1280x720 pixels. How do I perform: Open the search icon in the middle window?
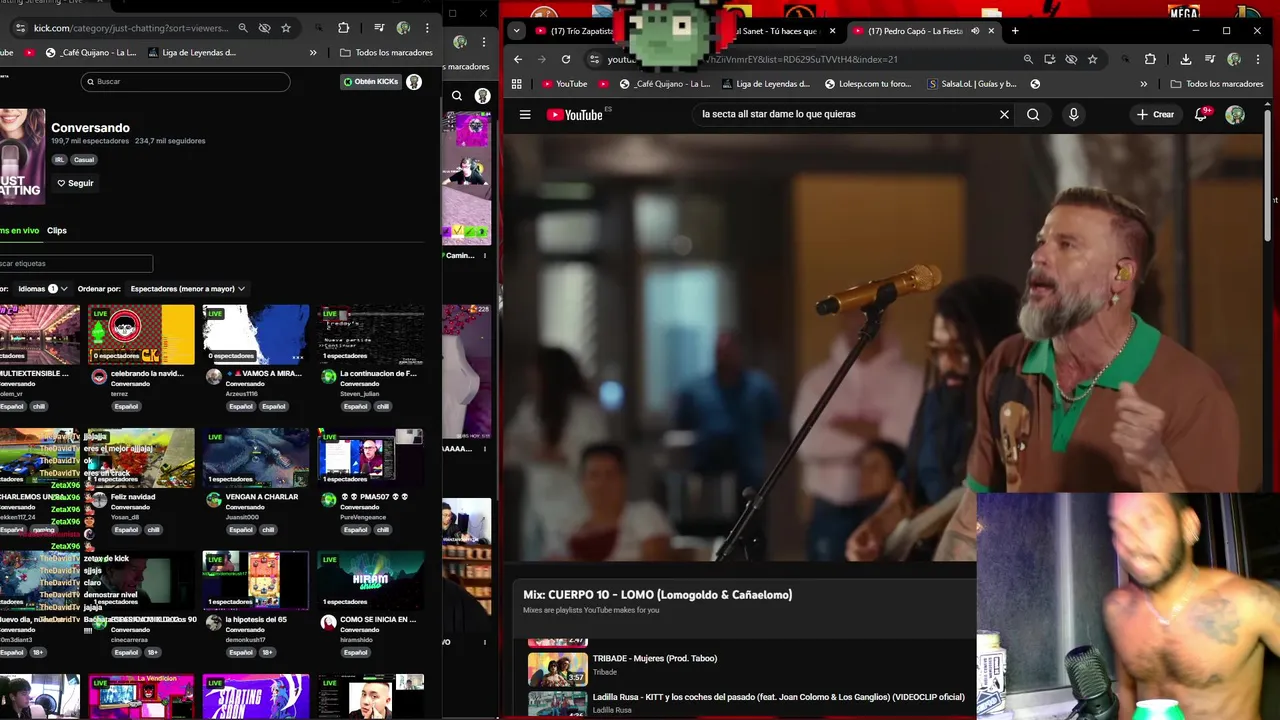coord(457,96)
